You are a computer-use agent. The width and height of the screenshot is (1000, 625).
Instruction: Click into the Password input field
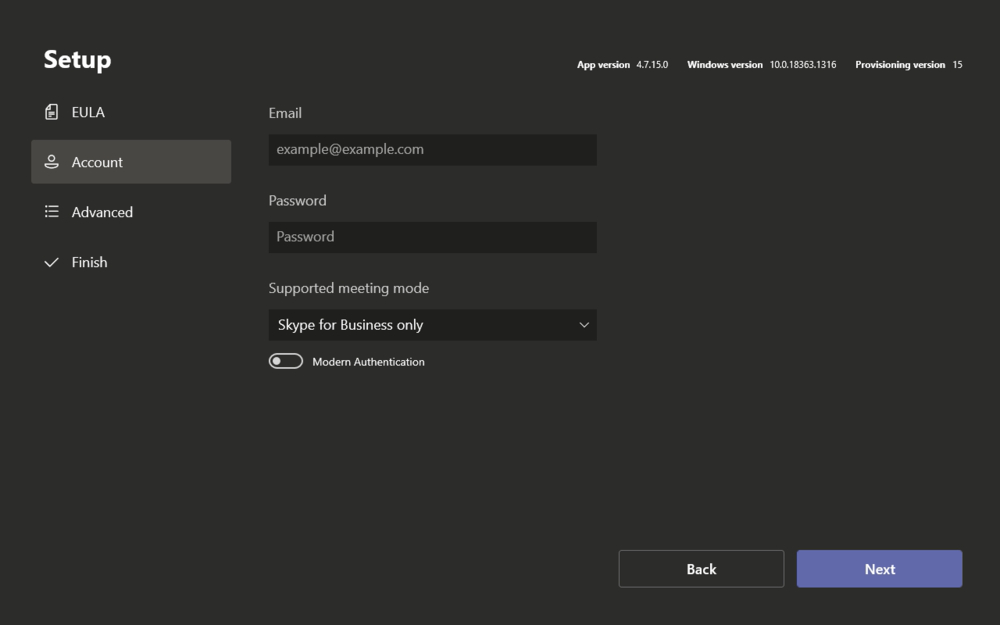(x=432, y=236)
